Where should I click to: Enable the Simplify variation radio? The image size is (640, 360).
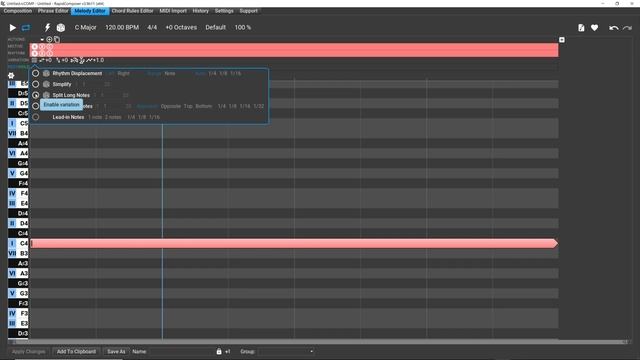(36, 84)
